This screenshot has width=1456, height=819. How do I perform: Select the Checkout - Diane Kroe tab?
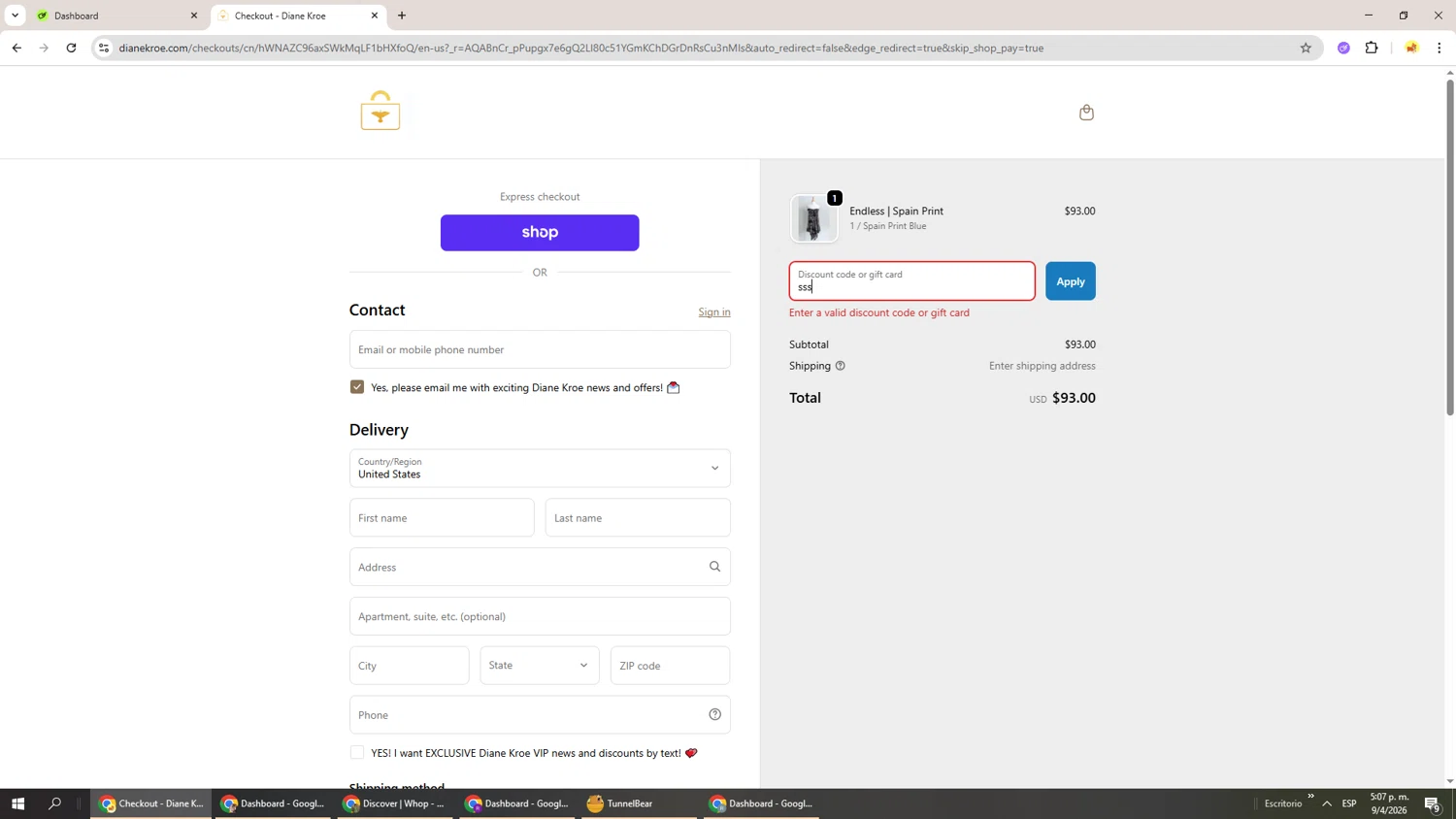tap(298, 16)
